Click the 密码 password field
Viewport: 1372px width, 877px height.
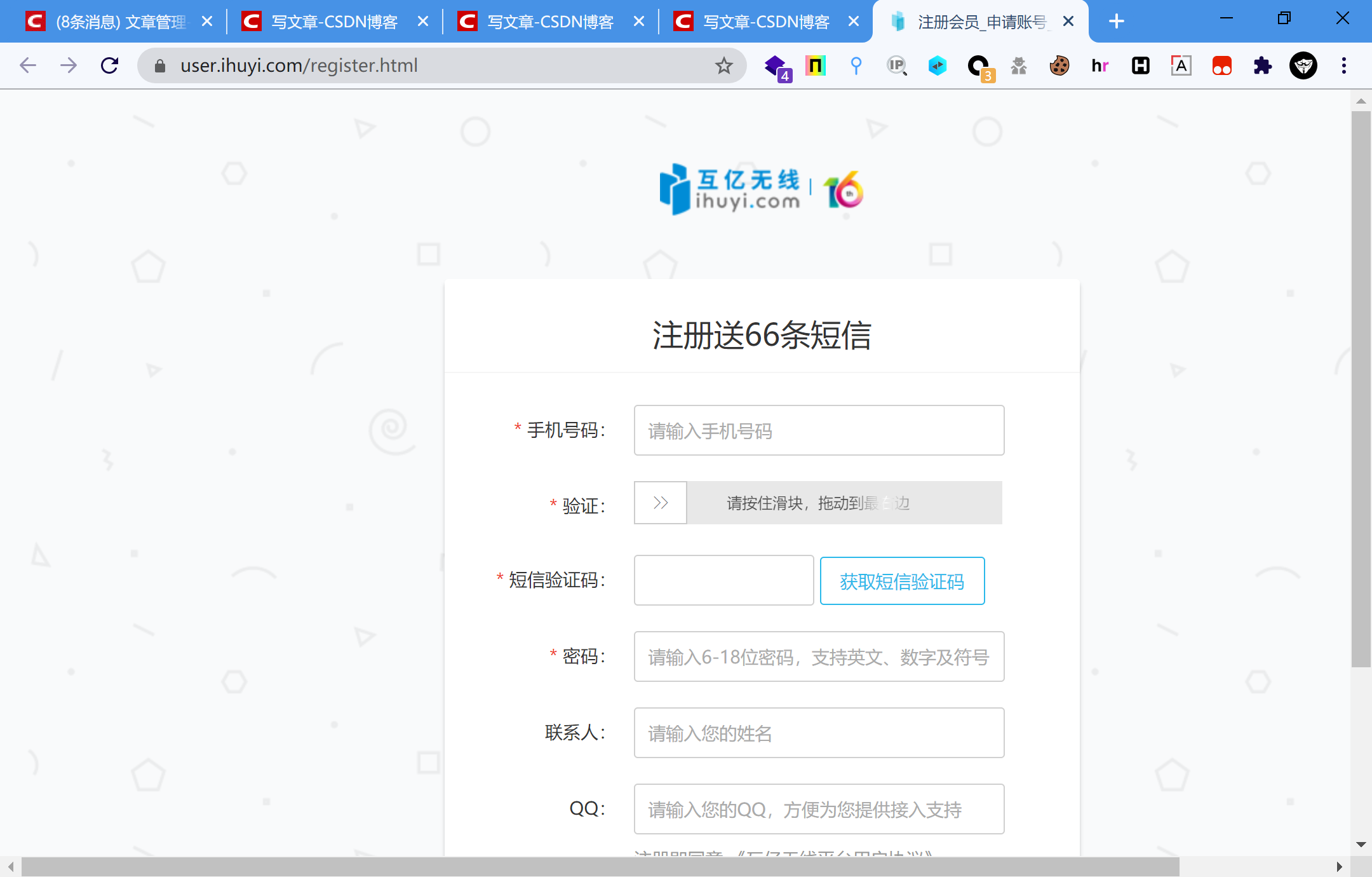click(819, 656)
